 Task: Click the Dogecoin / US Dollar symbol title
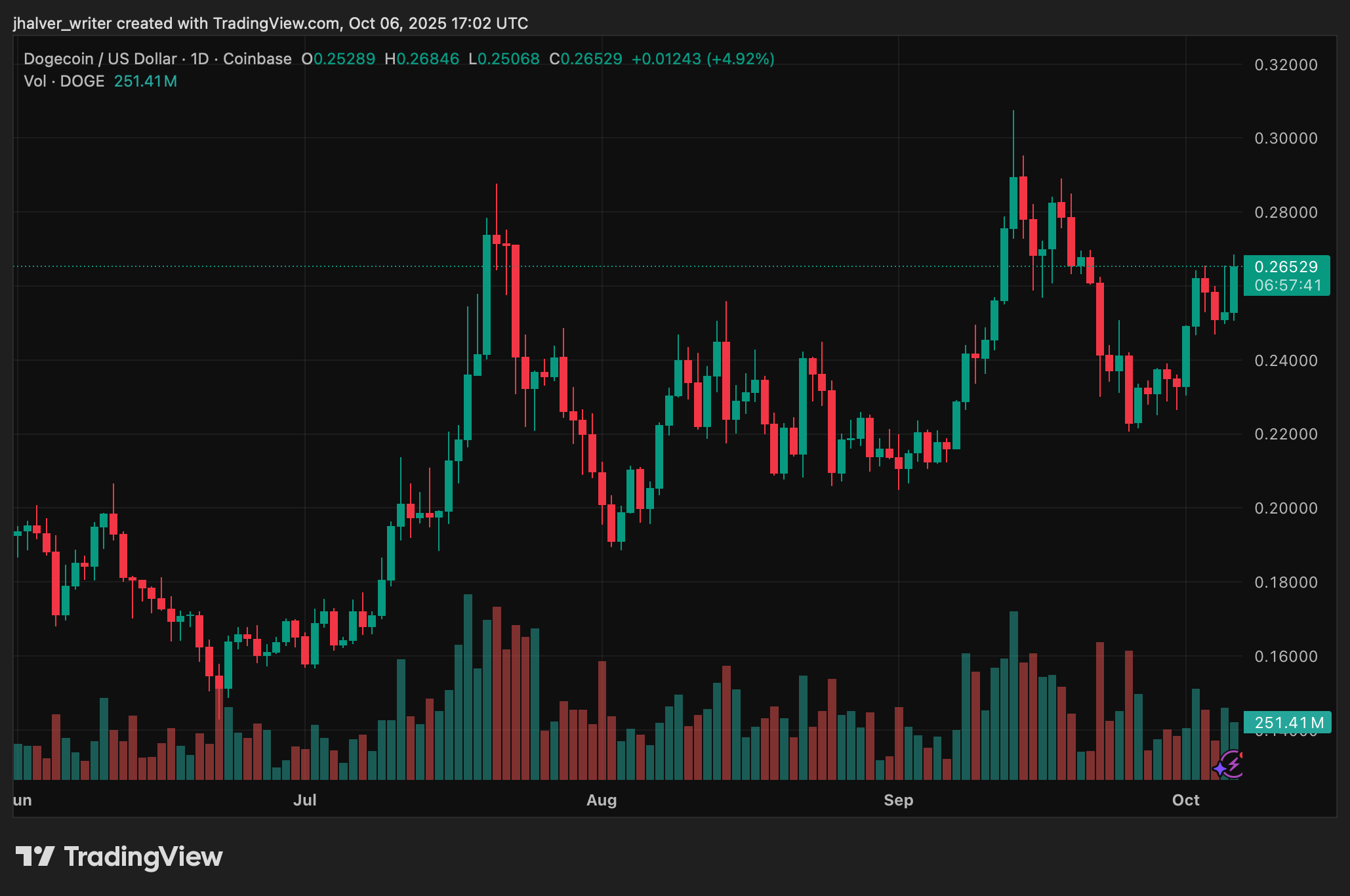[100, 59]
